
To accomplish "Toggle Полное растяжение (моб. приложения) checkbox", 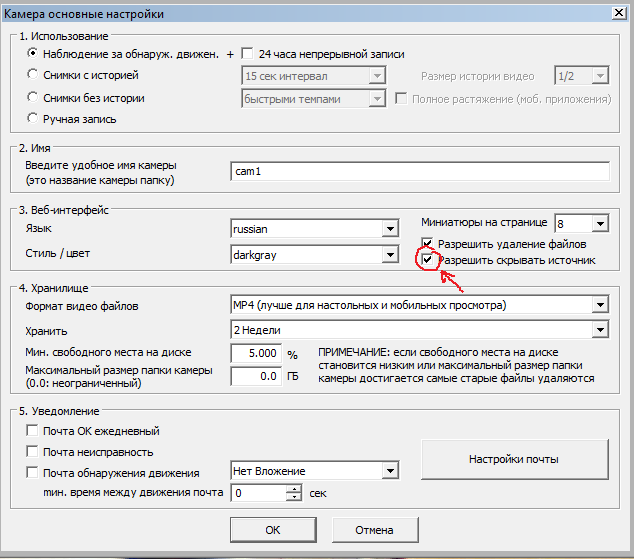I will pyautogui.click(x=401, y=99).
